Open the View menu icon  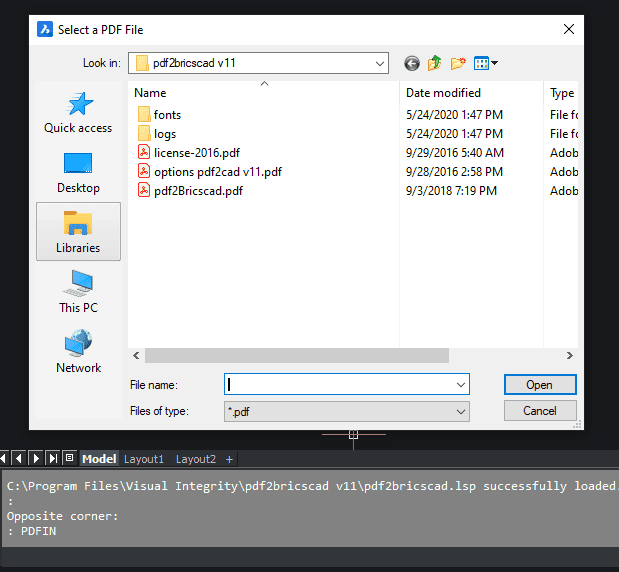point(486,63)
